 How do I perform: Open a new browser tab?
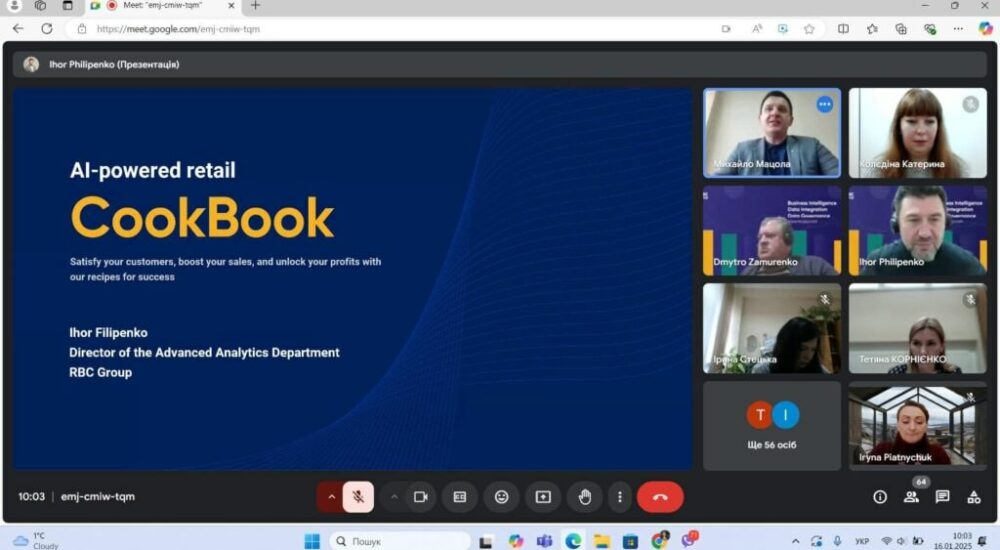[x=255, y=6]
